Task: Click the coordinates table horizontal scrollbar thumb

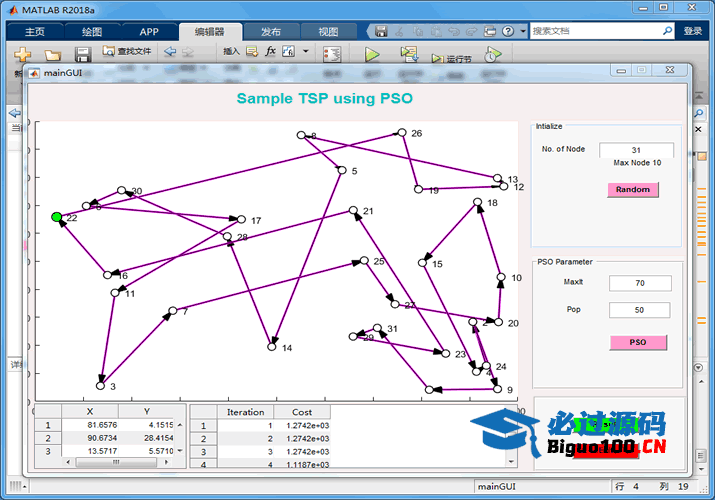Action: (x=116, y=462)
